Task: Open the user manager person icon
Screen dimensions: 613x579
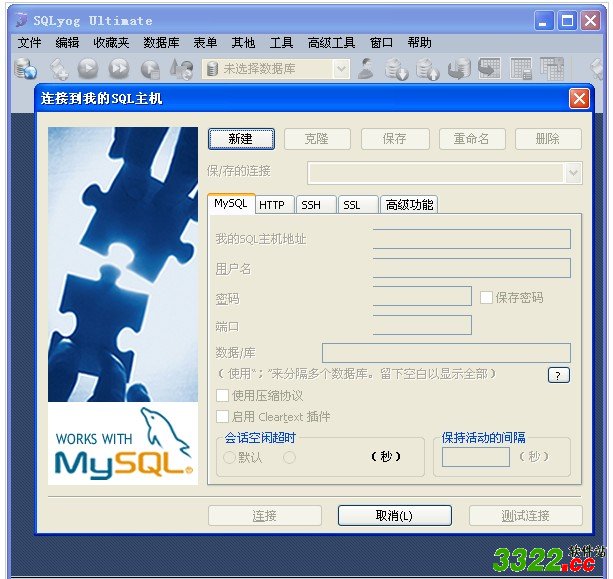Action: (x=366, y=69)
